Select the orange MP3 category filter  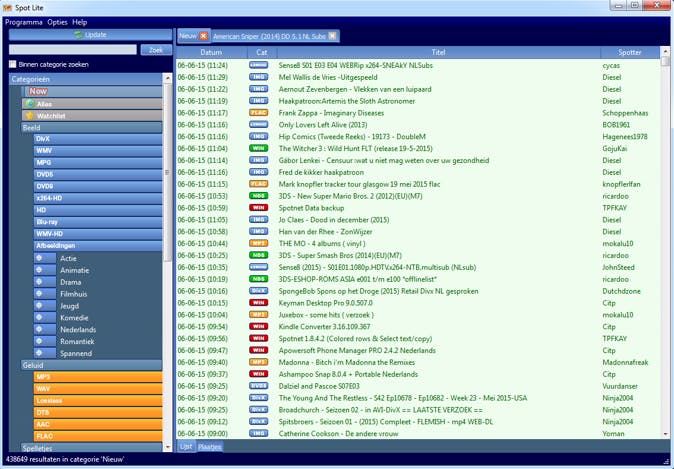[98, 377]
